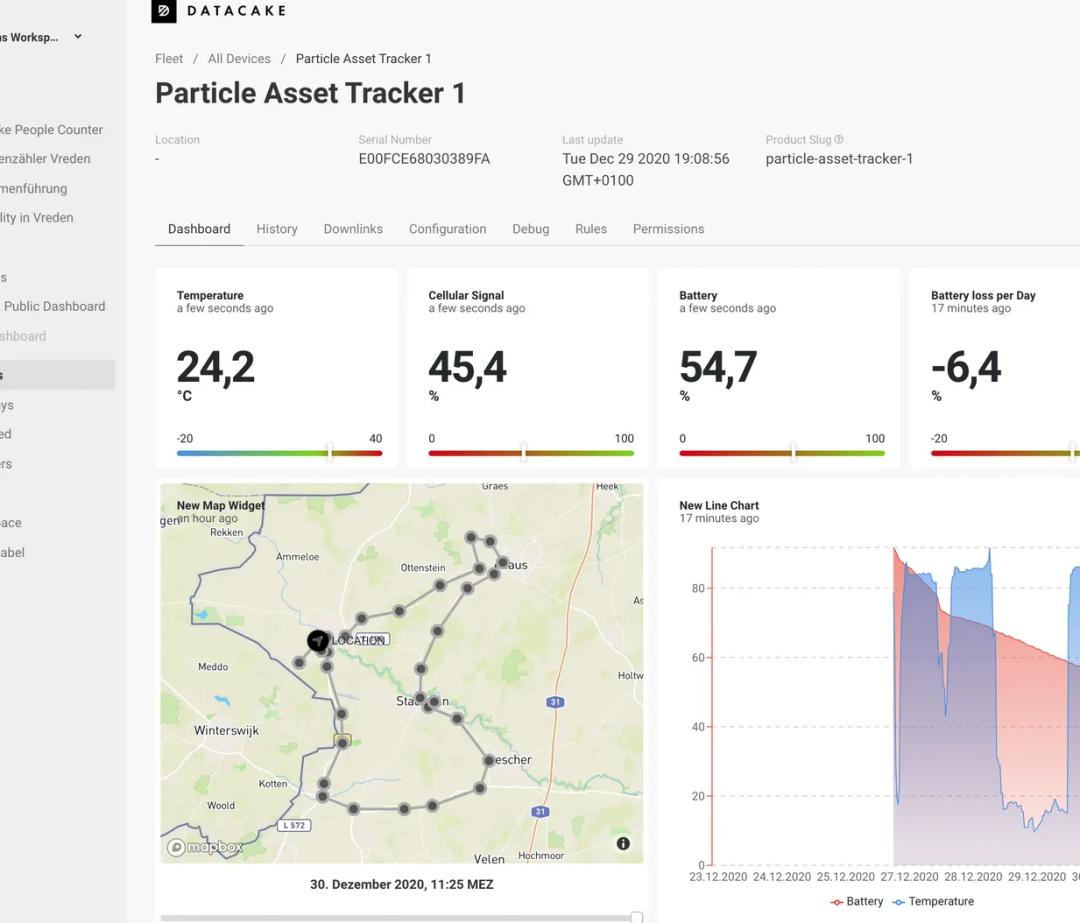Go to the Rules tab
The image size is (1080, 923).
click(591, 229)
